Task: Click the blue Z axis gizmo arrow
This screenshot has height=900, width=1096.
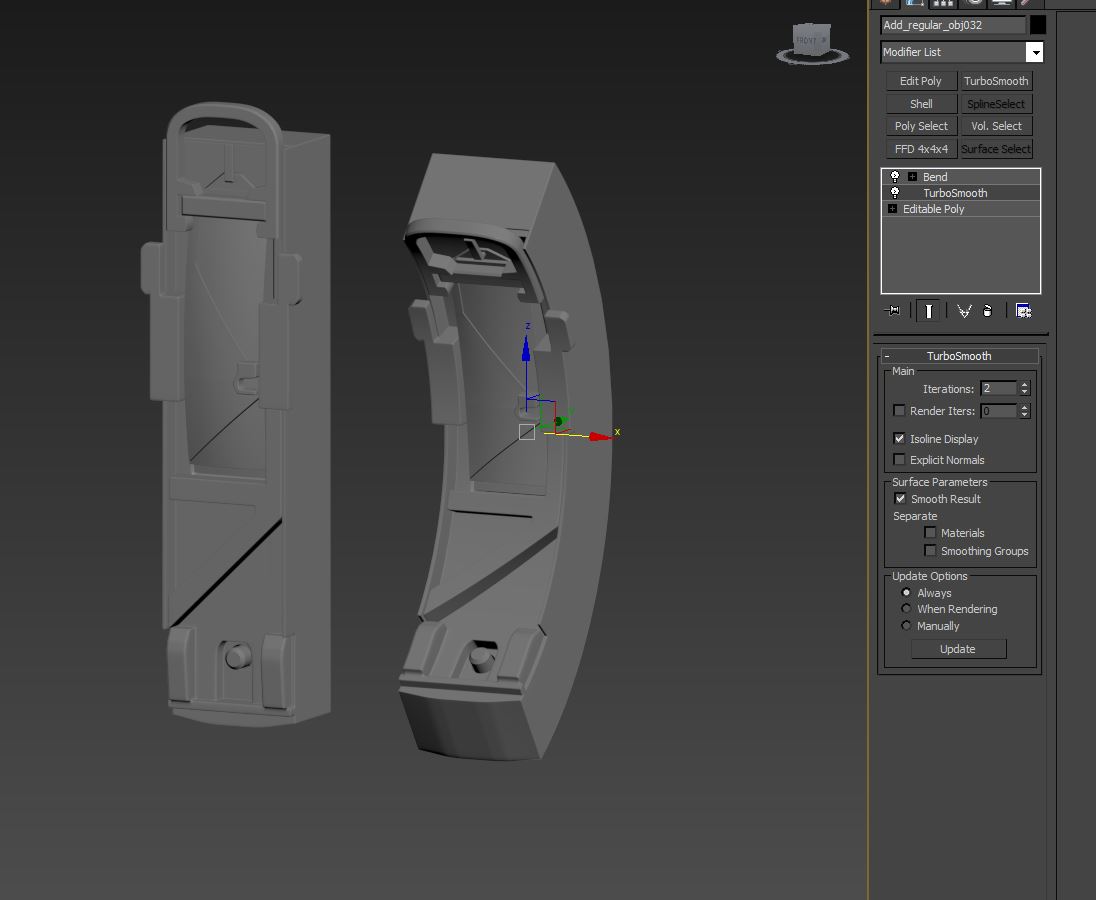Action: [x=526, y=348]
